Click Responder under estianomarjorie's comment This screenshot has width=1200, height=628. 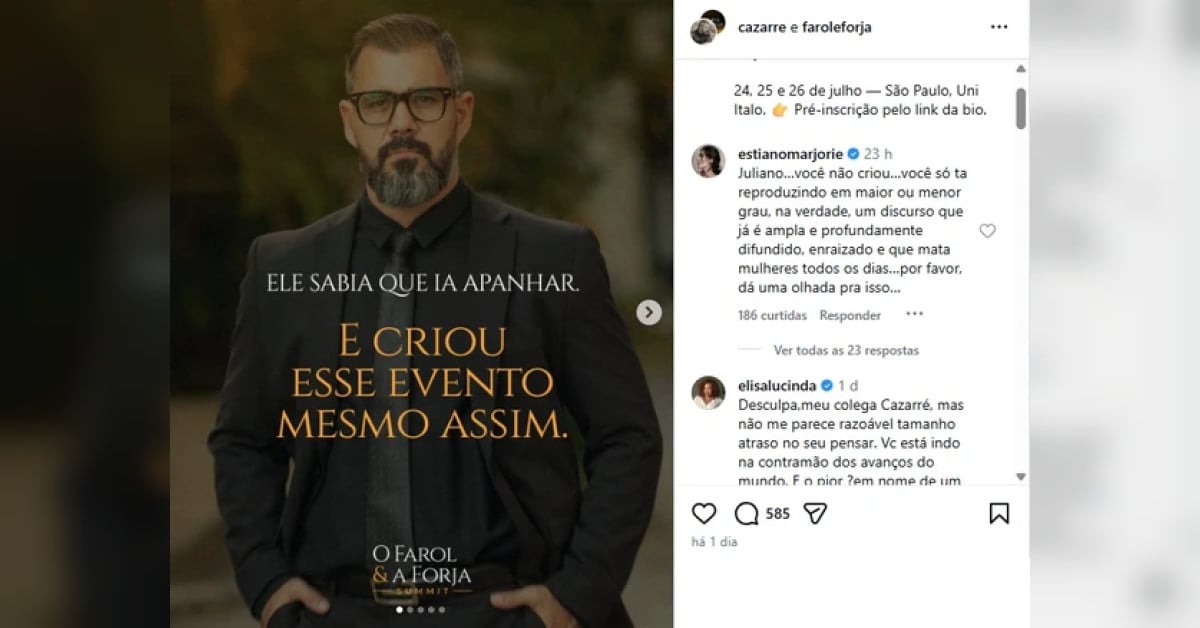click(x=850, y=315)
